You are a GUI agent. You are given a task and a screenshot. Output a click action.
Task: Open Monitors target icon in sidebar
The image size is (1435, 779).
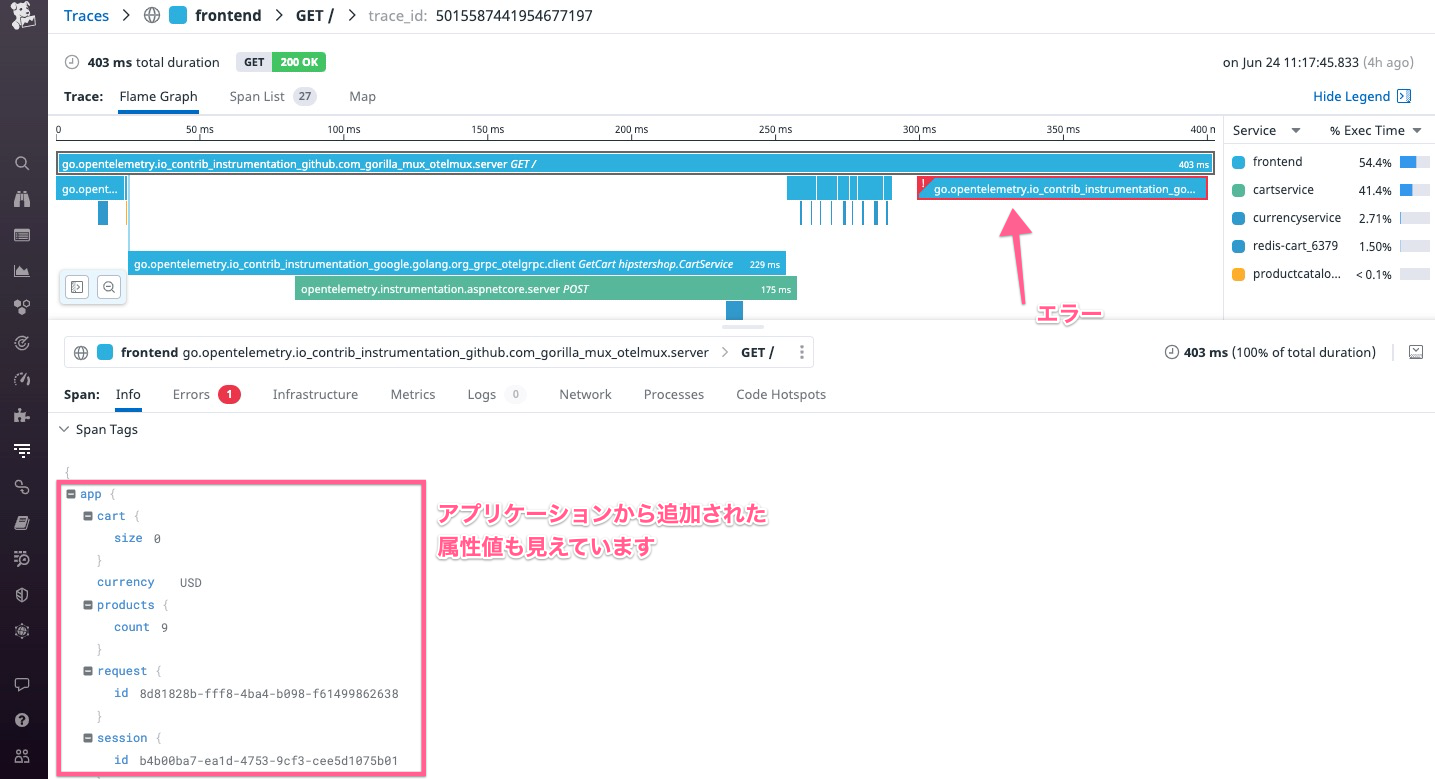coord(22,343)
